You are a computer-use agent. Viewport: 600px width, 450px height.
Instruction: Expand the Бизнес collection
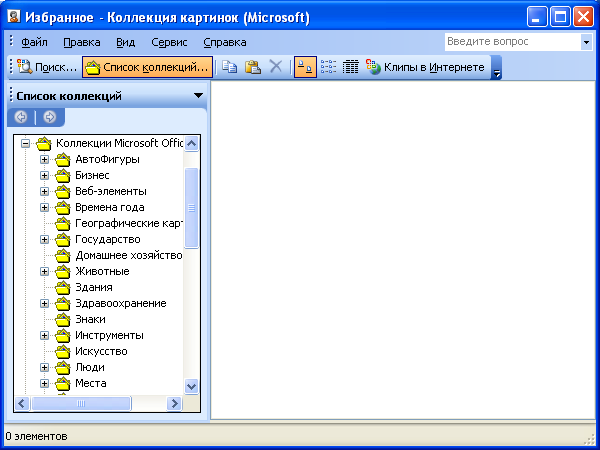click(x=44, y=176)
